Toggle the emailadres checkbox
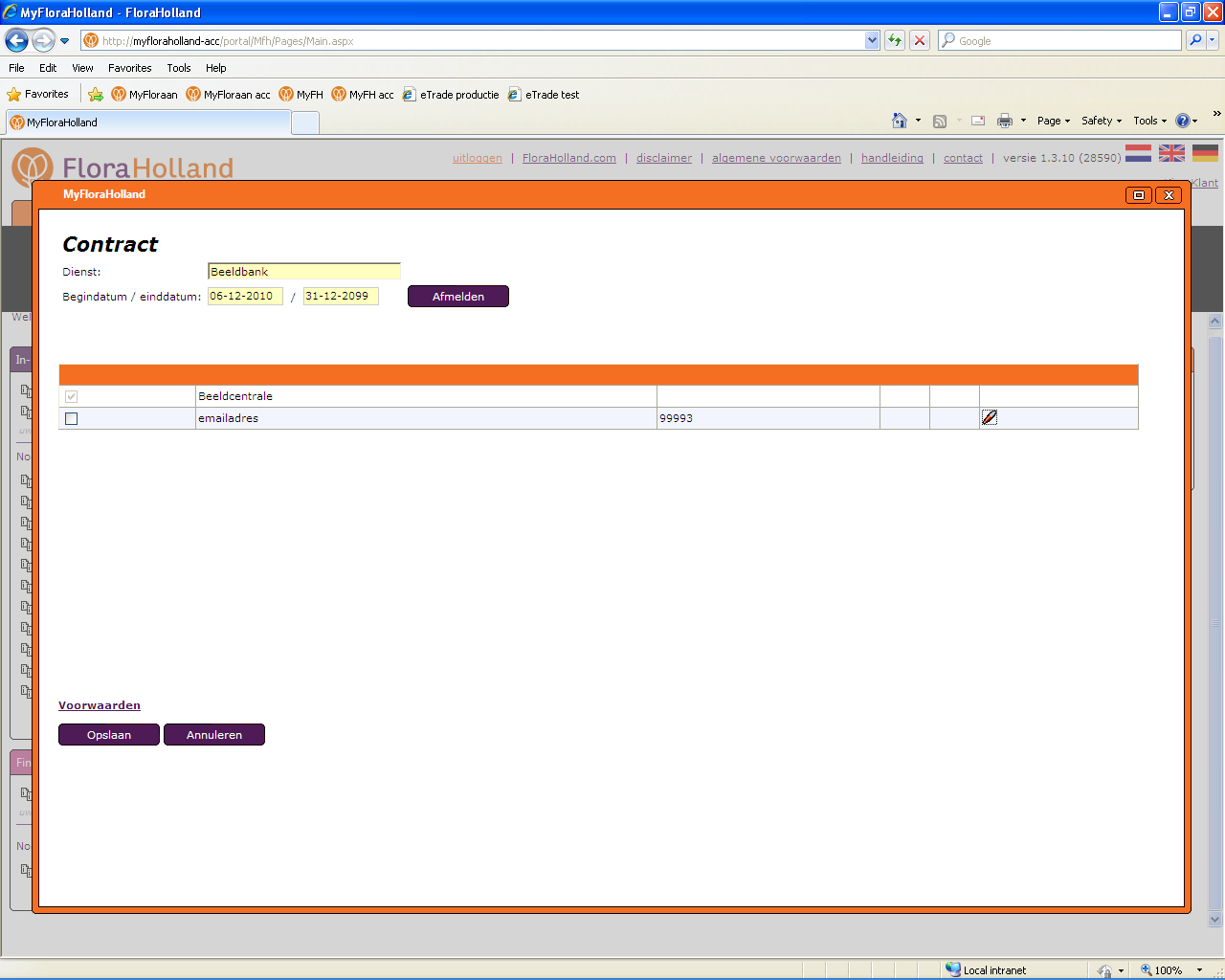Image resolution: width=1225 pixels, height=980 pixels. 71,418
